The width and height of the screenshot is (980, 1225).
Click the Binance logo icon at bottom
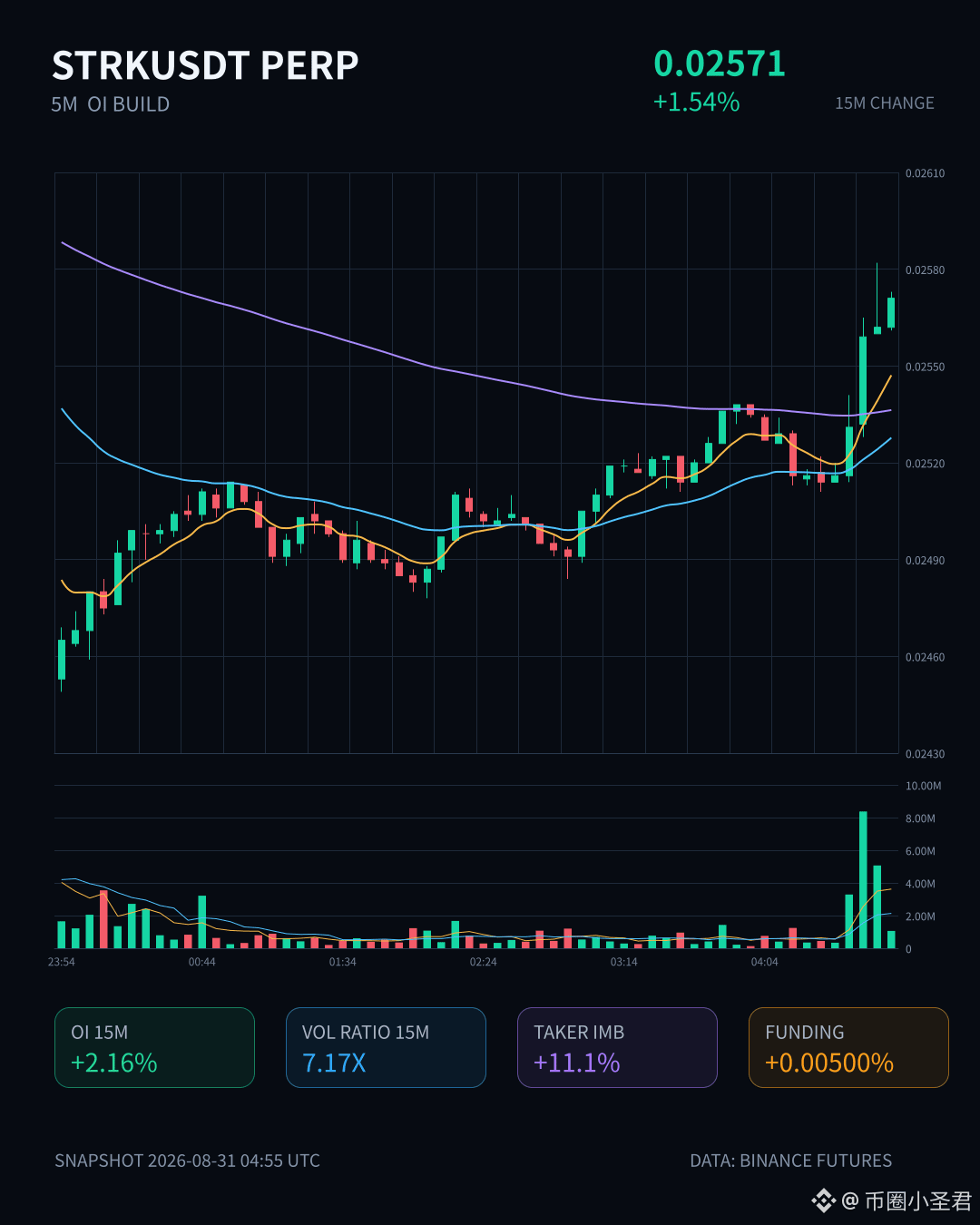coord(823,1201)
